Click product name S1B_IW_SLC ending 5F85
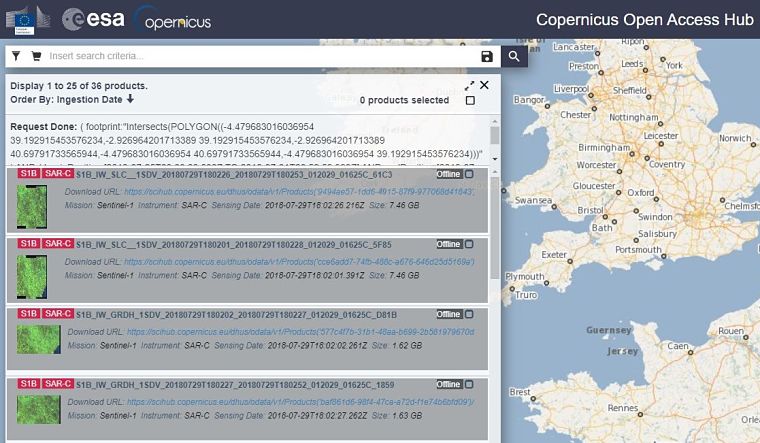Screen dimensions: 760x443 click(x=234, y=245)
